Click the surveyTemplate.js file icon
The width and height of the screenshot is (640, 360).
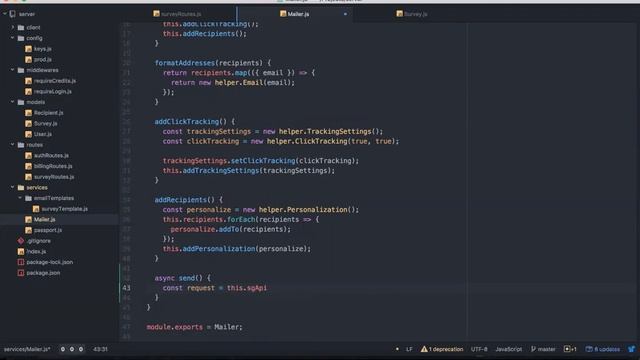tap(36, 209)
